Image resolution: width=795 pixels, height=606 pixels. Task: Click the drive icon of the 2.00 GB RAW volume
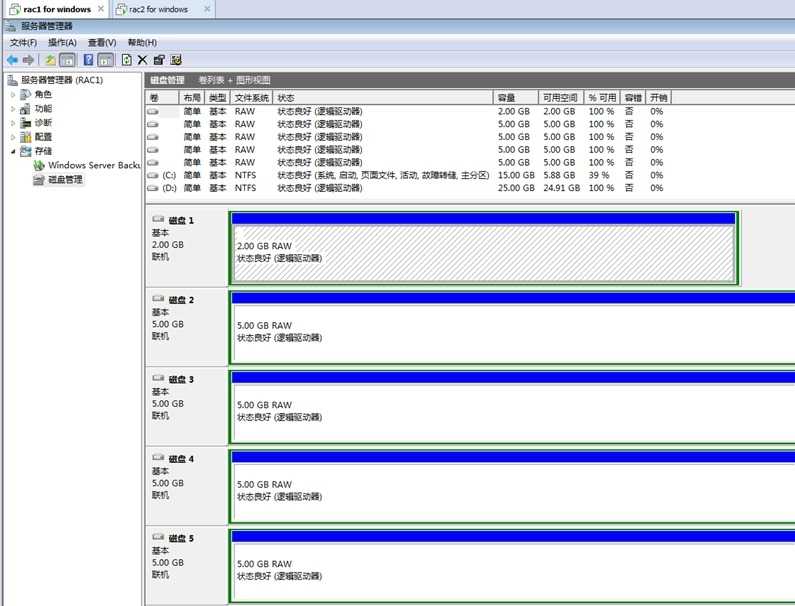point(153,112)
